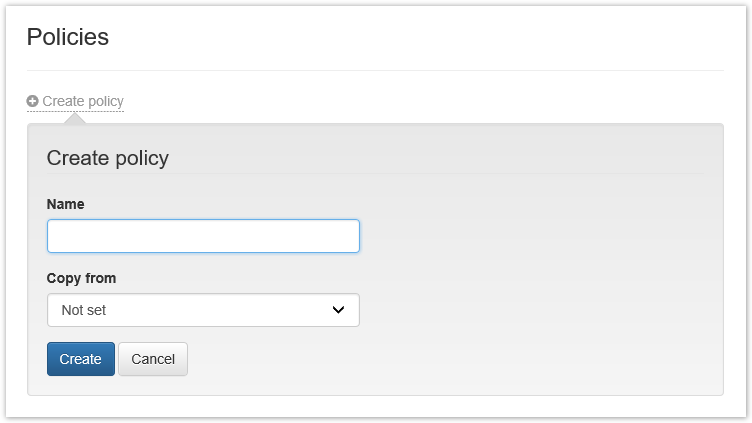Click the Name field label
The height and width of the screenshot is (423, 752).
pos(66,204)
